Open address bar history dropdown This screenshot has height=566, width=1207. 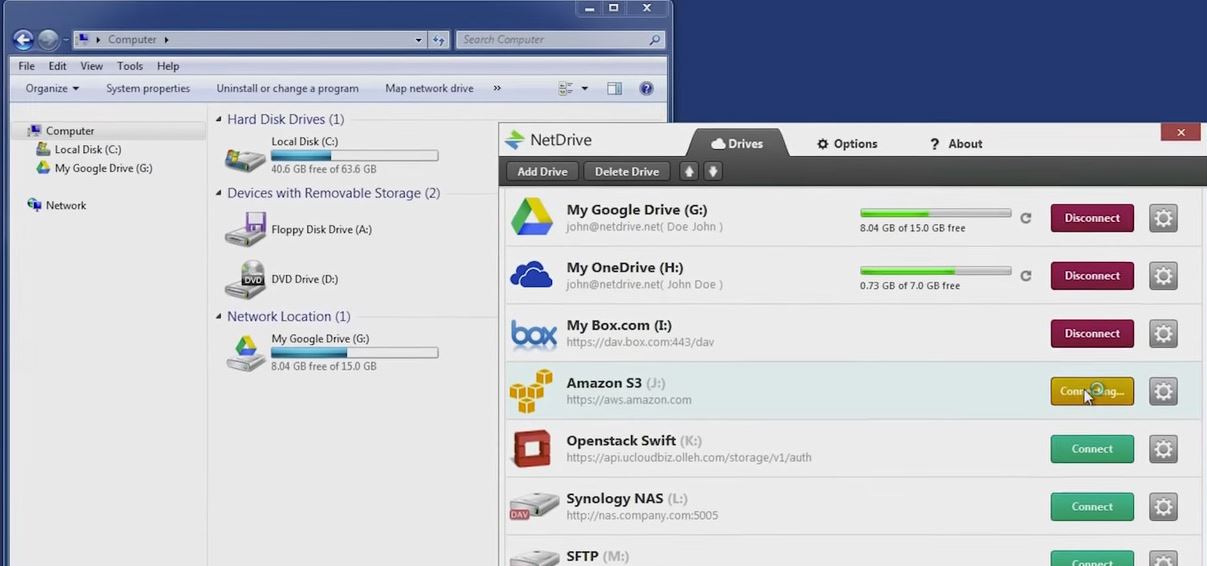click(419, 40)
